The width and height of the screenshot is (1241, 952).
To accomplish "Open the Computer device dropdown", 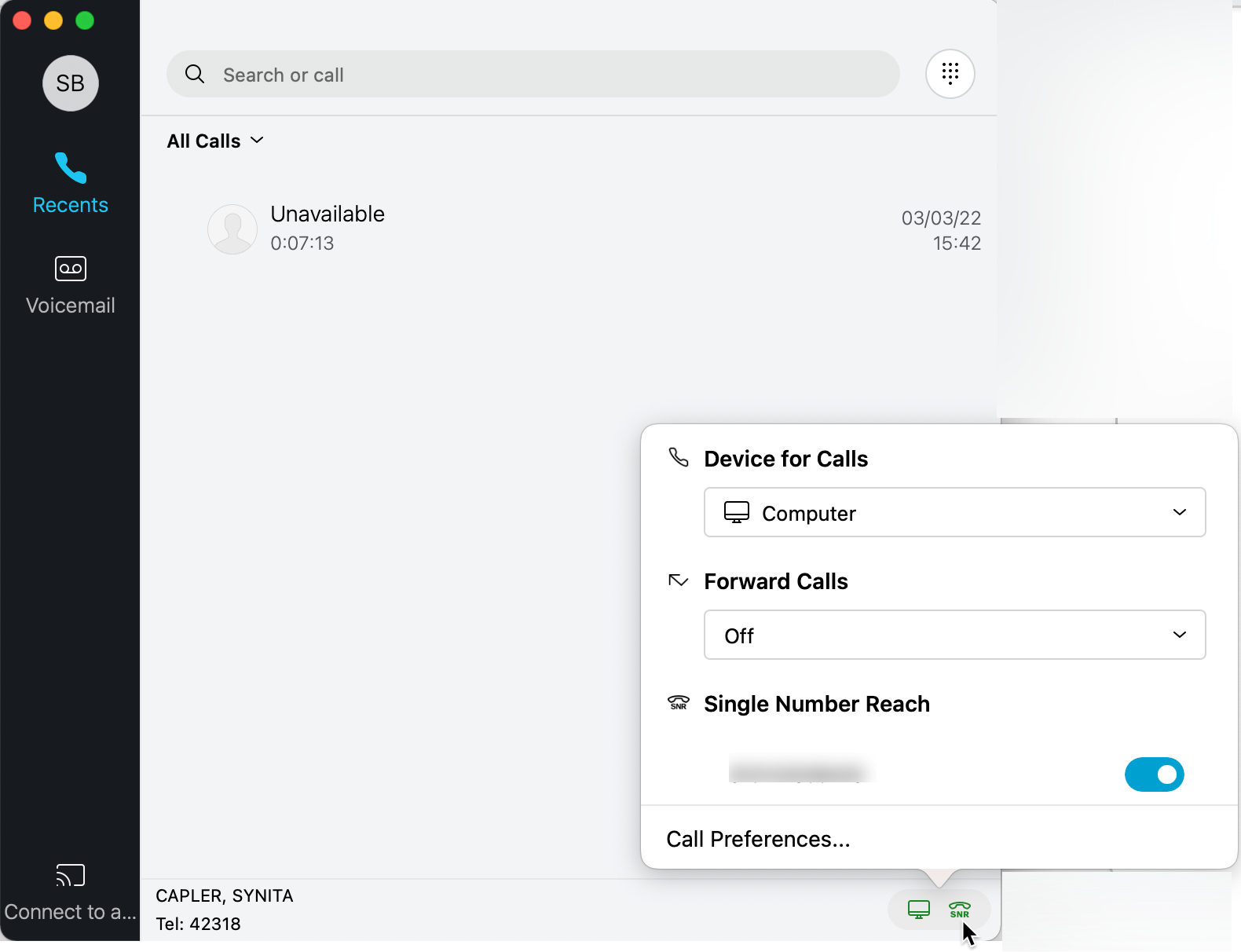I will tap(954, 512).
